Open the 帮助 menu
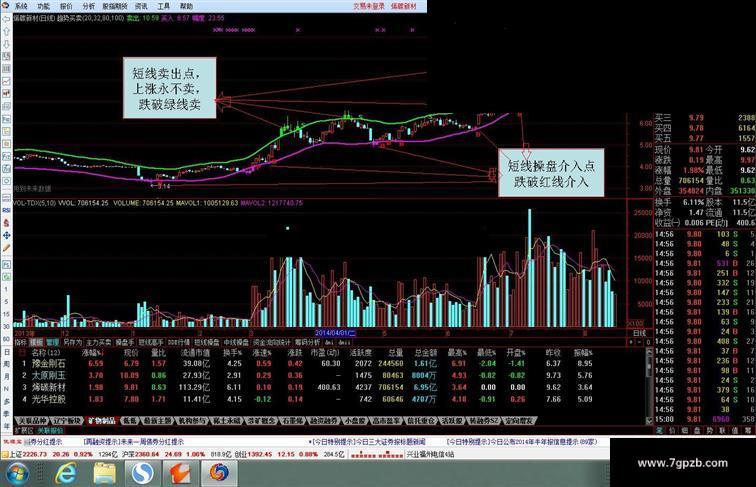756x487 pixels. click(x=187, y=6)
